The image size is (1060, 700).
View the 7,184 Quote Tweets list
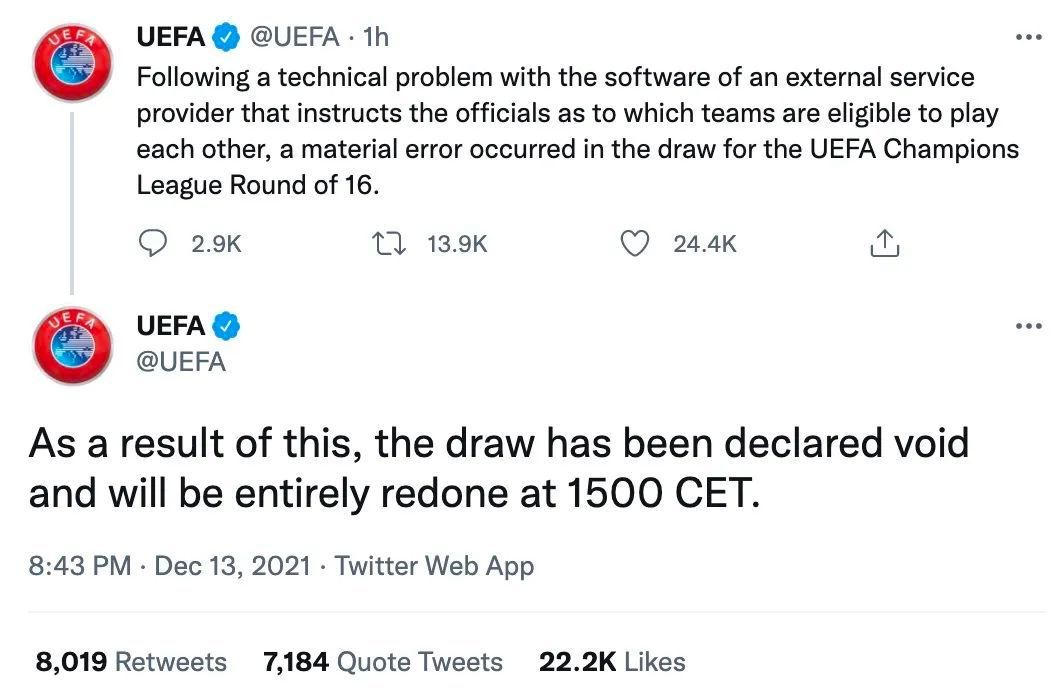pyautogui.click(x=382, y=662)
